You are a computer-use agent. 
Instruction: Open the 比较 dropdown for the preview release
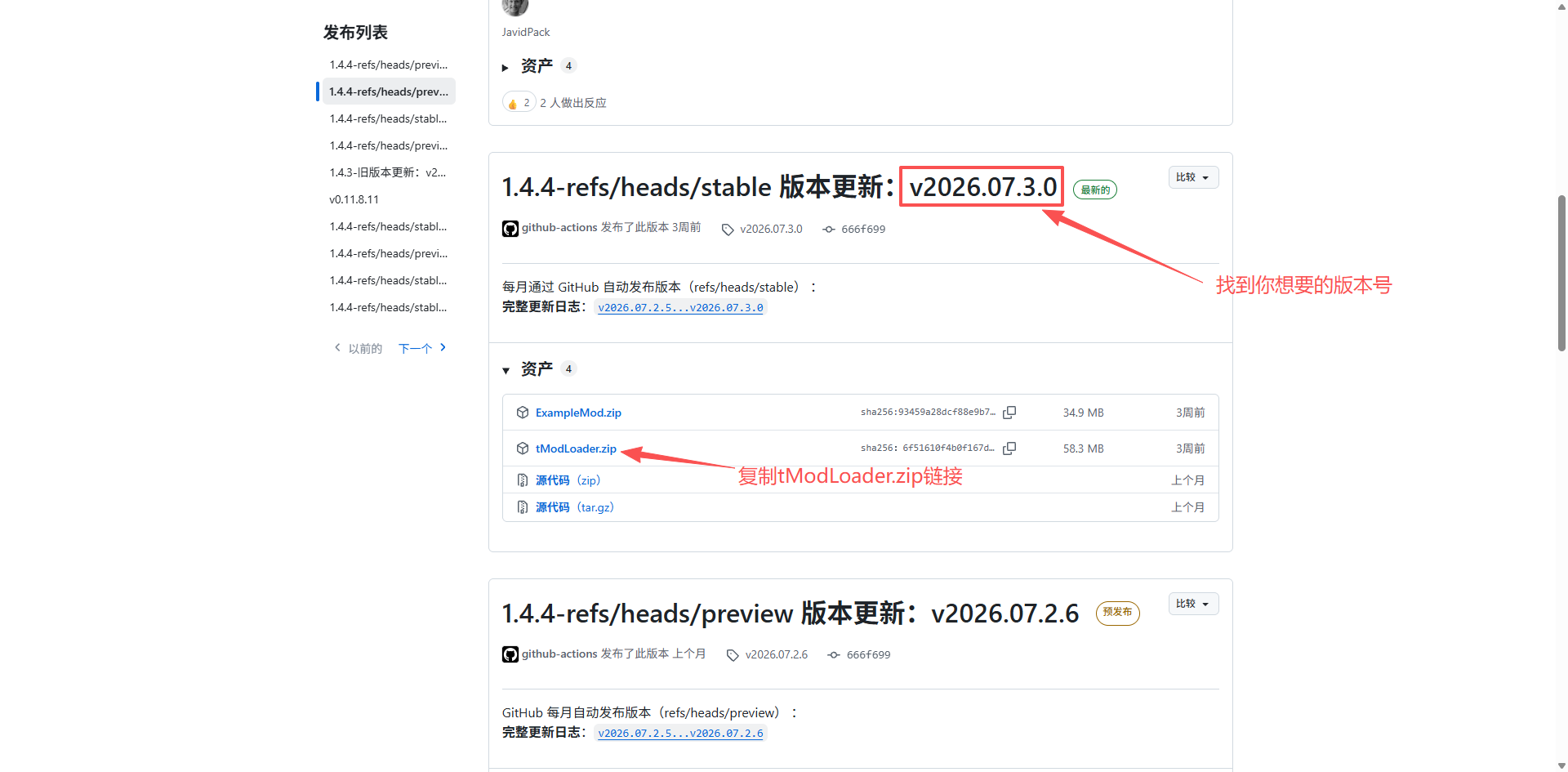pos(1193,604)
